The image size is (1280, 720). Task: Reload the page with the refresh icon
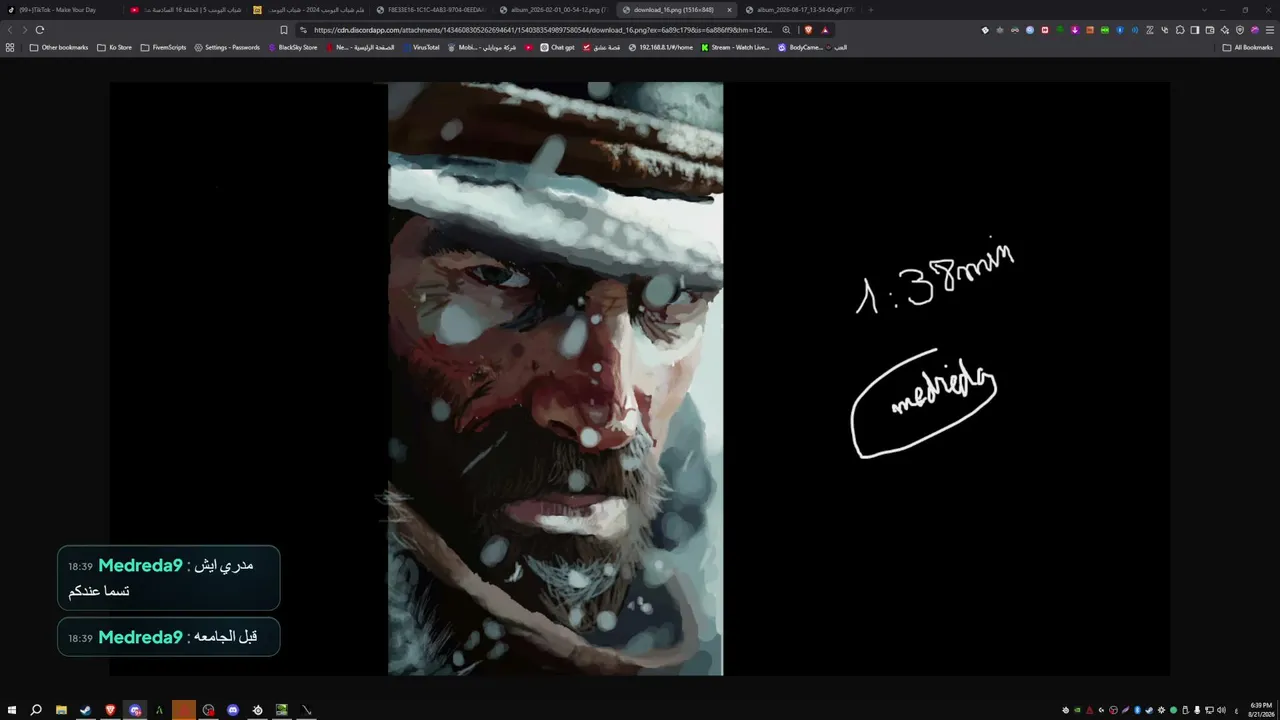pos(40,30)
